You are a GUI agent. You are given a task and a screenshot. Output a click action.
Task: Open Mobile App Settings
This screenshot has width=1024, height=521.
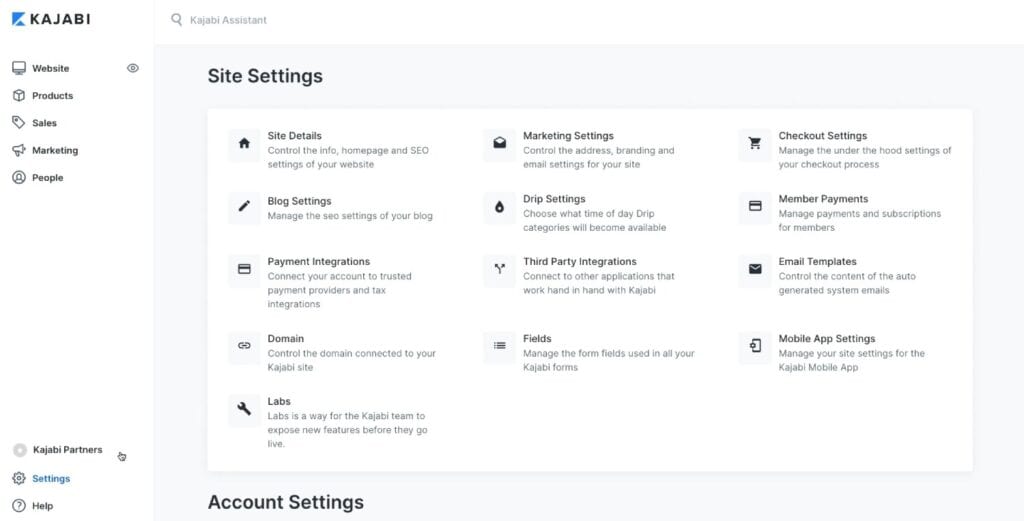827,339
